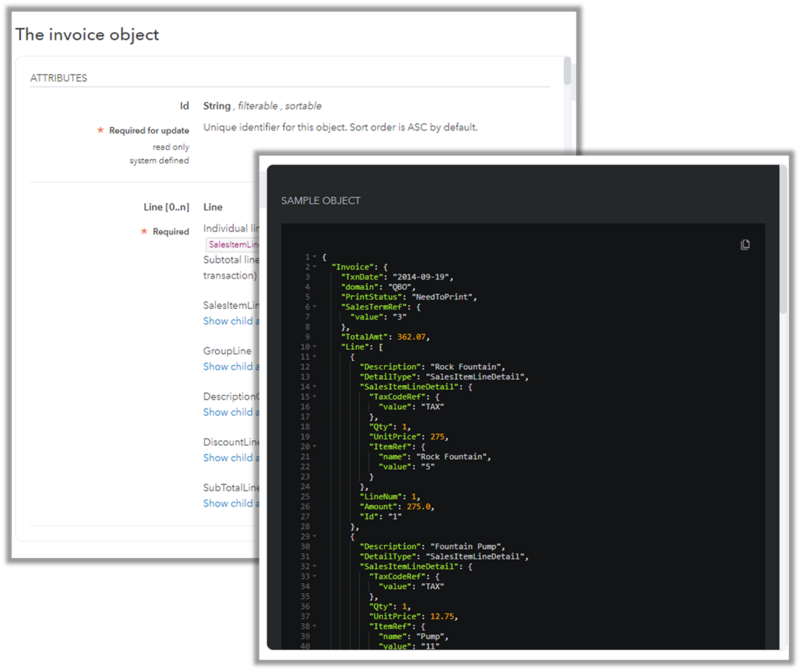This screenshot has width=800, height=671.
Task: Fold the "SalesTermRef" block at line 6
Action: (314, 307)
